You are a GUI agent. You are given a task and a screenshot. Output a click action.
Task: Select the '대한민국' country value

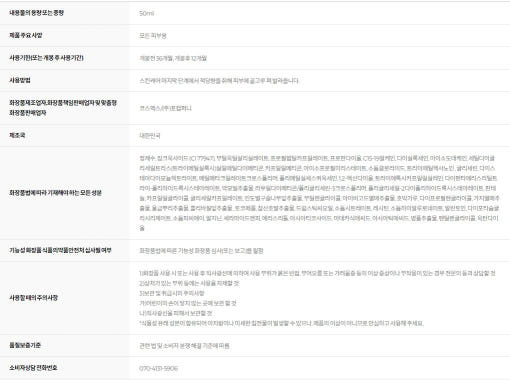point(150,136)
